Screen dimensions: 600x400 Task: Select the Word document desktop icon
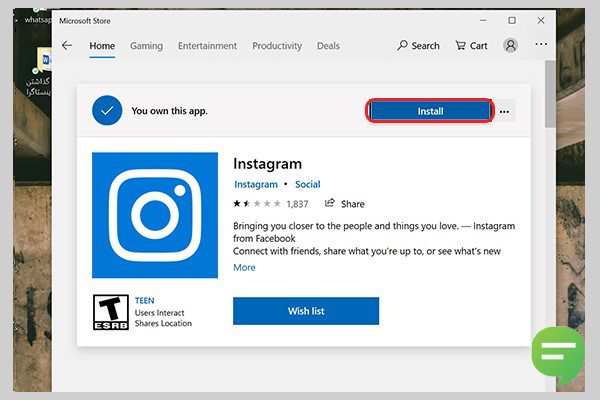coord(45,60)
